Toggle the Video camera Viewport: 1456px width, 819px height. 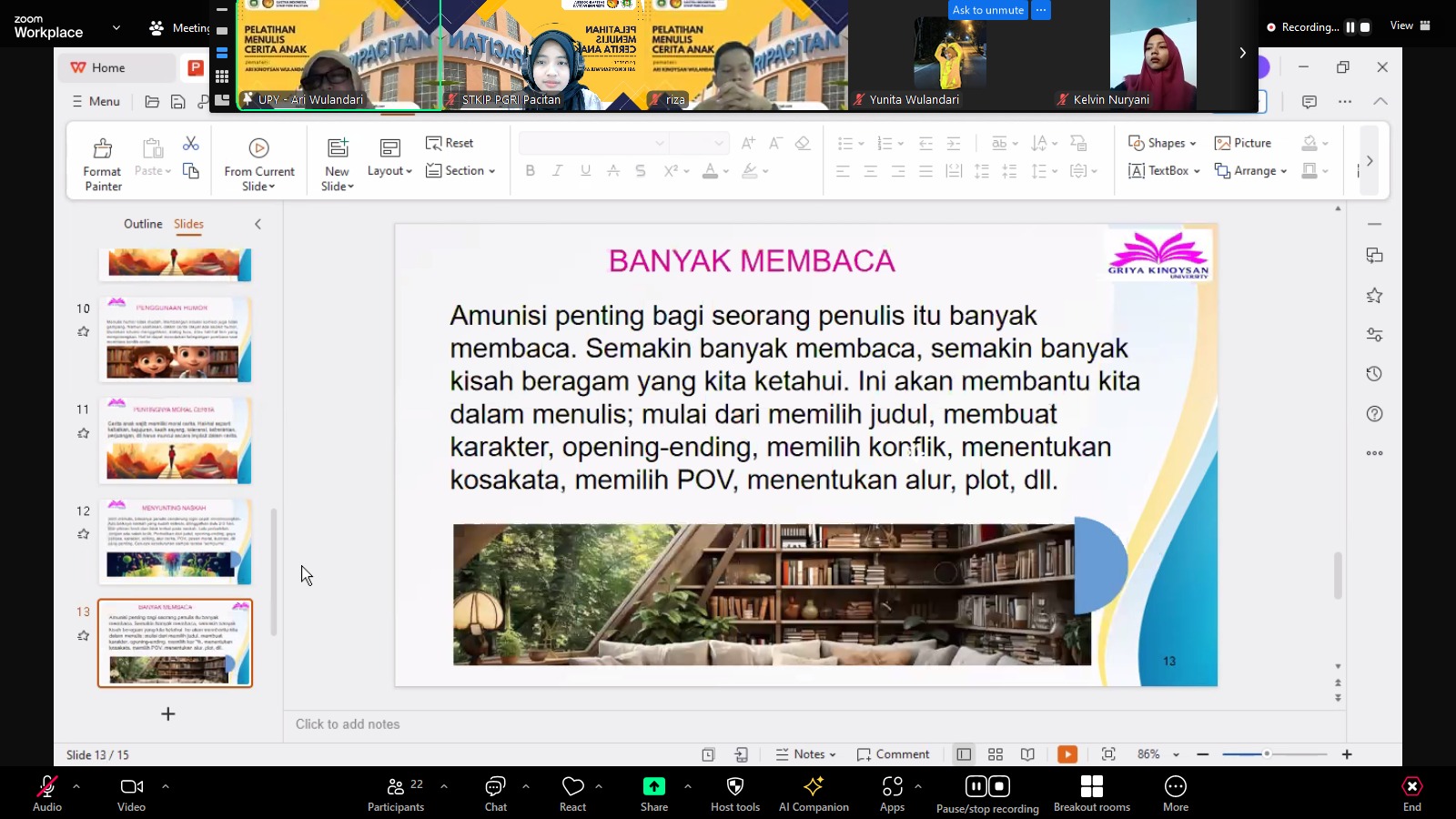tap(132, 794)
